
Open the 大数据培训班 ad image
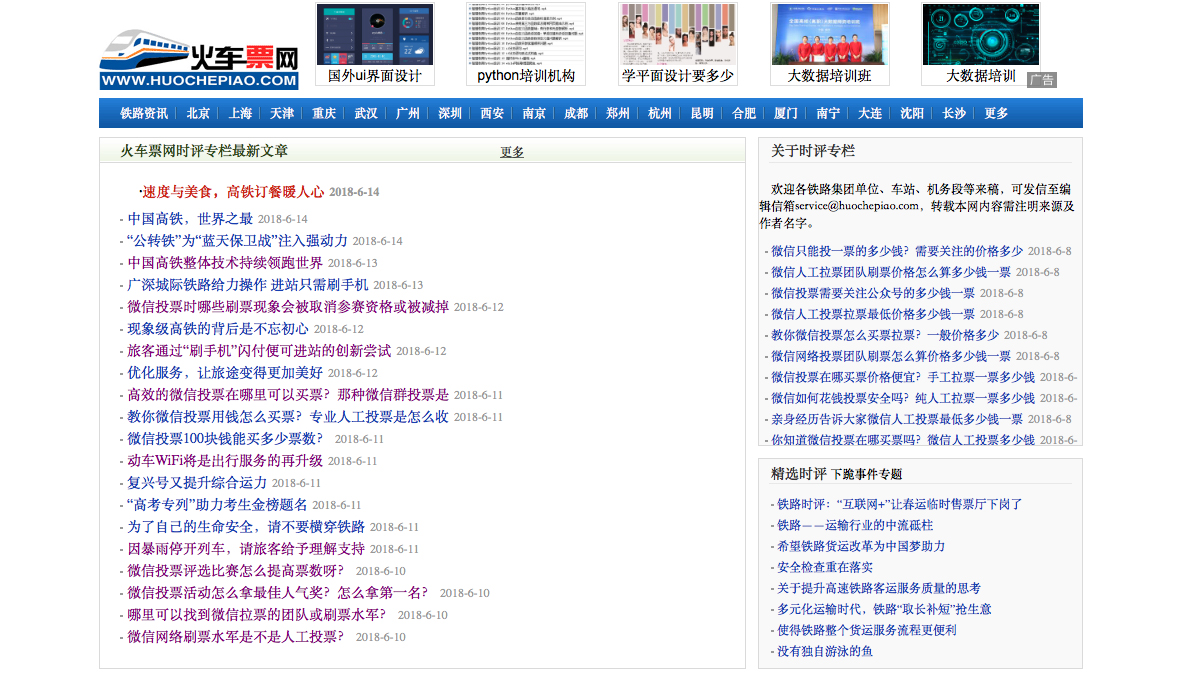pos(829,35)
